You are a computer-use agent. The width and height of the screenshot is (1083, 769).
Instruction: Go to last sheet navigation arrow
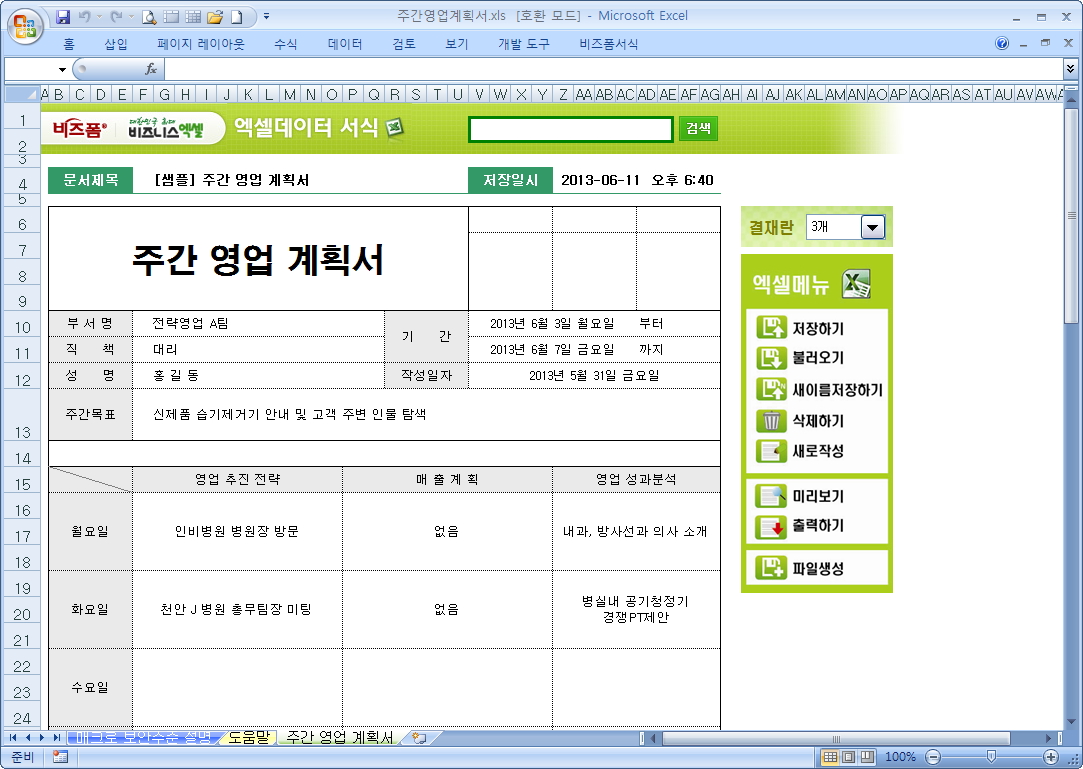pyautogui.click(x=57, y=737)
